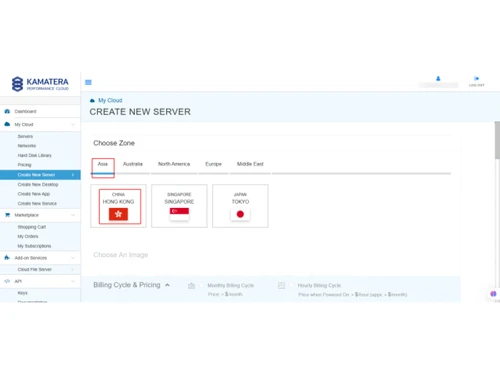Click the cloud icon beside My Cloud breadcrumb
This screenshot has height=375, width=500.
coord(92,100)
